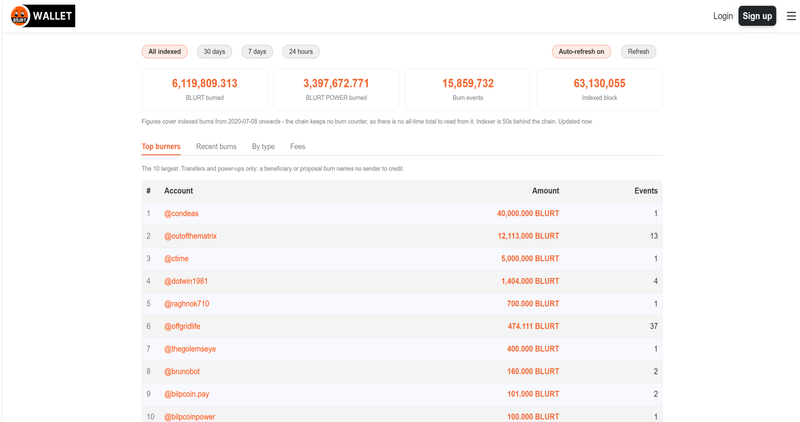Click the 474.111 BLURT amount

(533, 326)
